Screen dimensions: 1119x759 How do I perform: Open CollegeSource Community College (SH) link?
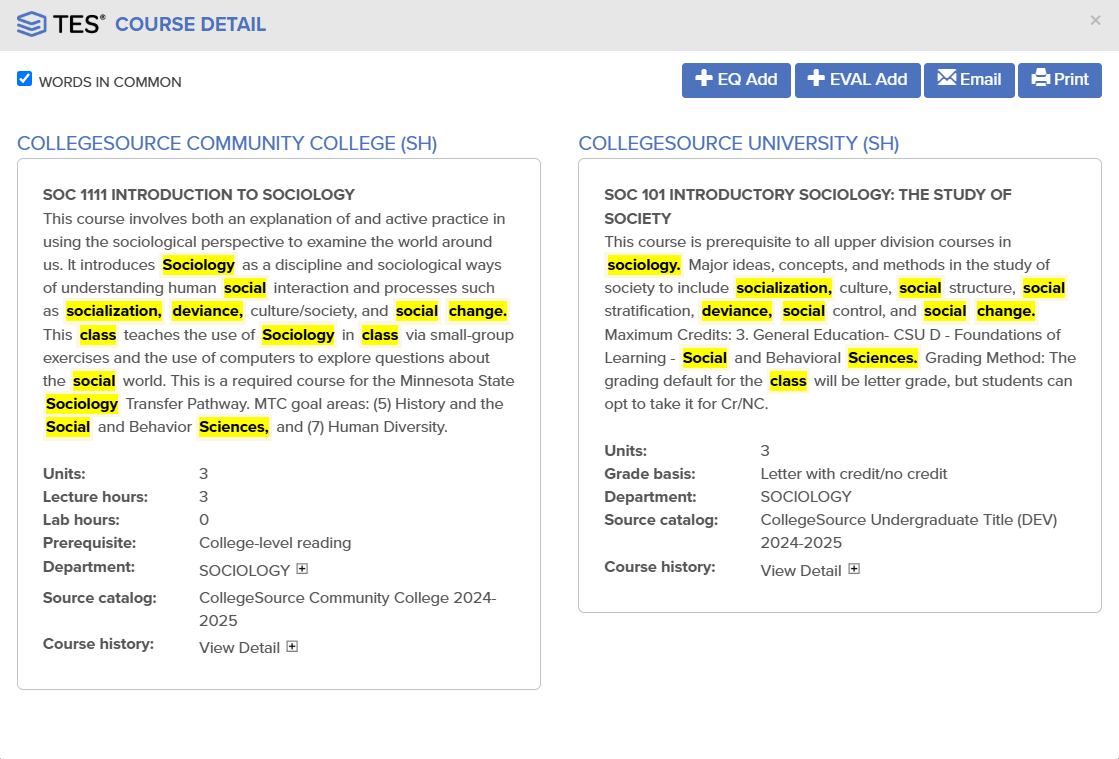click(x=227, y=143)
